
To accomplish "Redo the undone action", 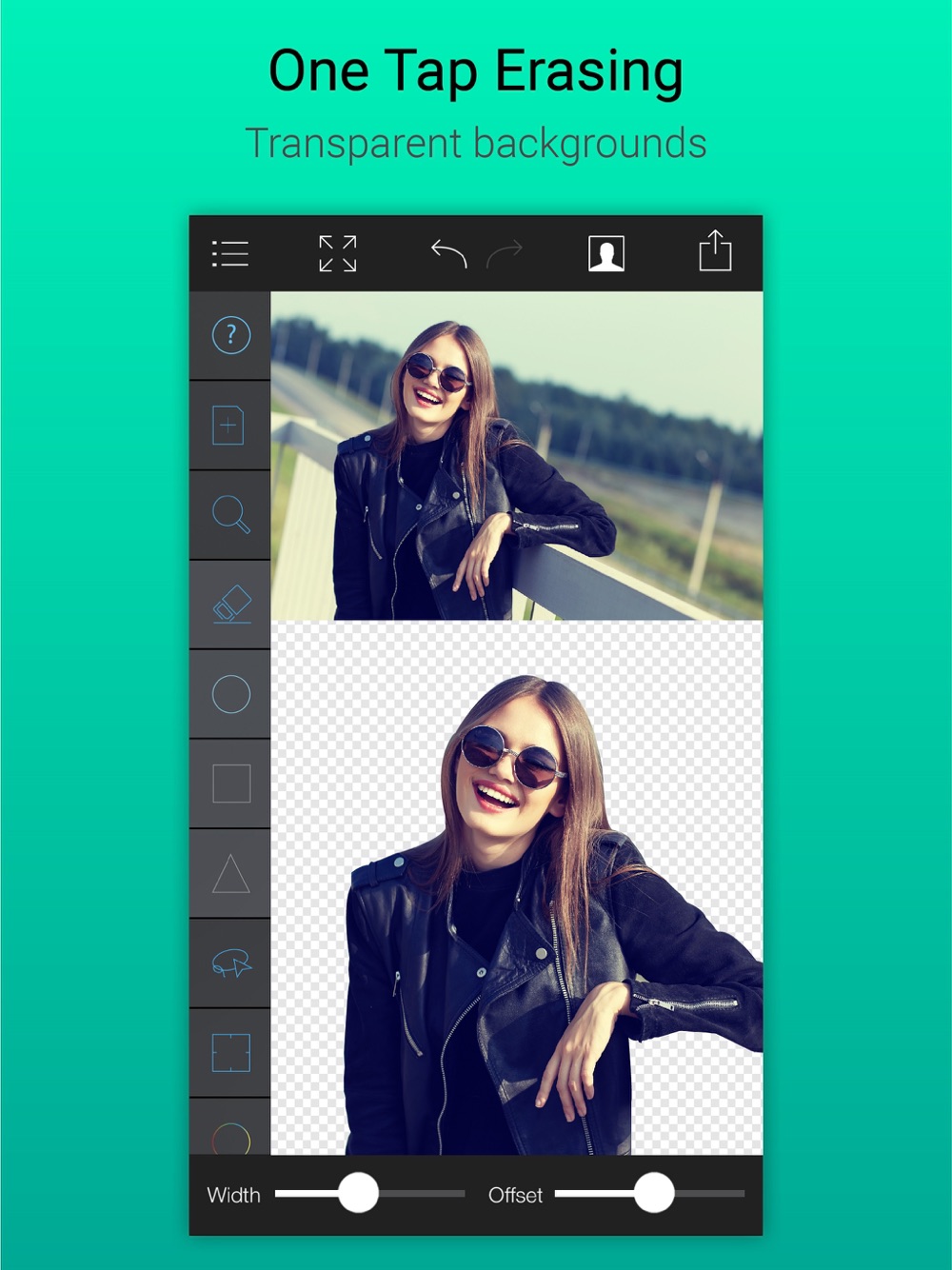I will tap(505, 253).
